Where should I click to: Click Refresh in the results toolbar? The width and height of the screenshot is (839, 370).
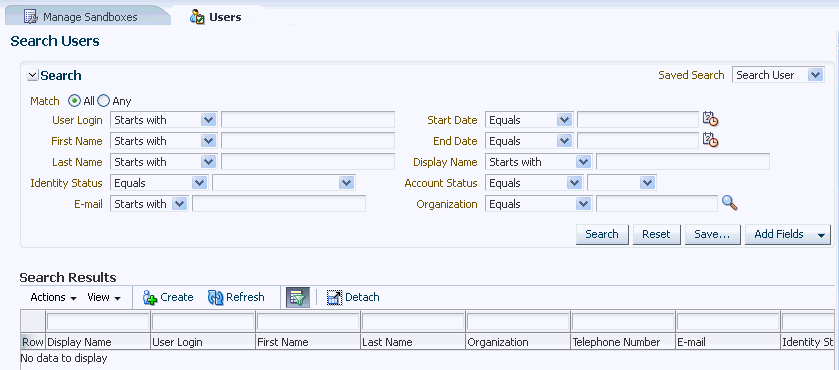tap(236, 297)
